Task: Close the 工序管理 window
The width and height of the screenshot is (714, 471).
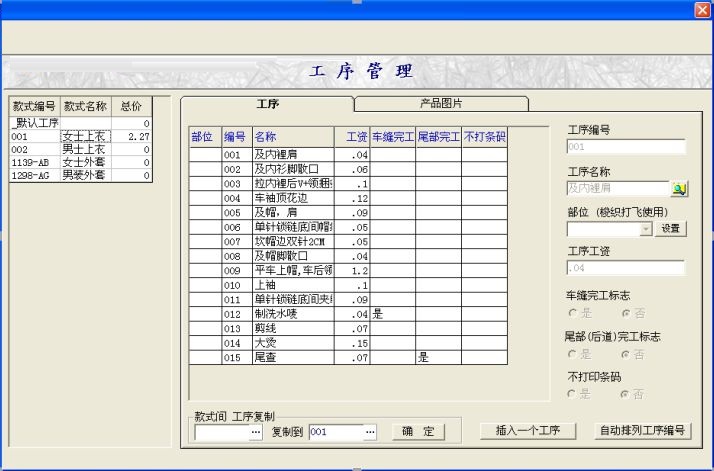Action: point(703,10)
